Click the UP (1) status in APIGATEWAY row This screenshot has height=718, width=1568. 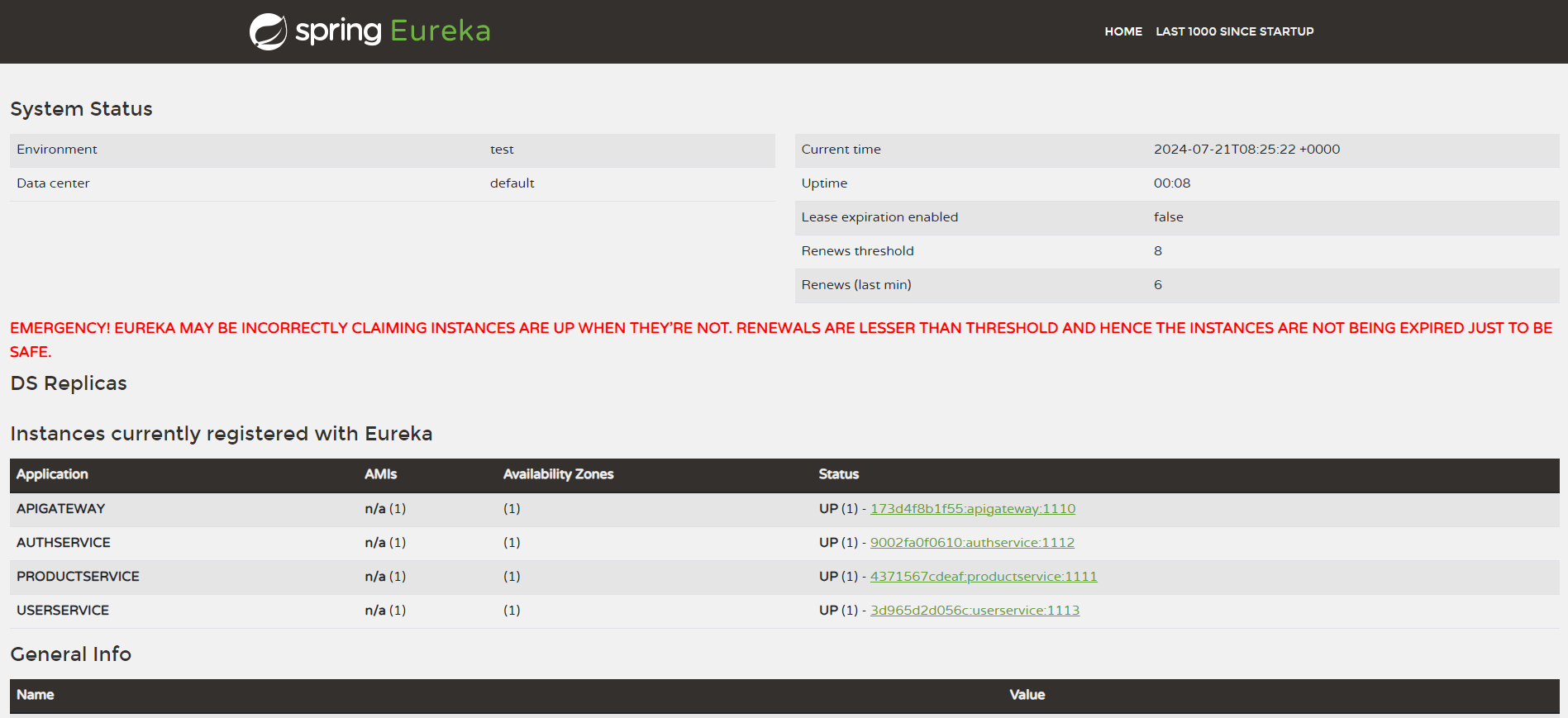coord(838,509)
